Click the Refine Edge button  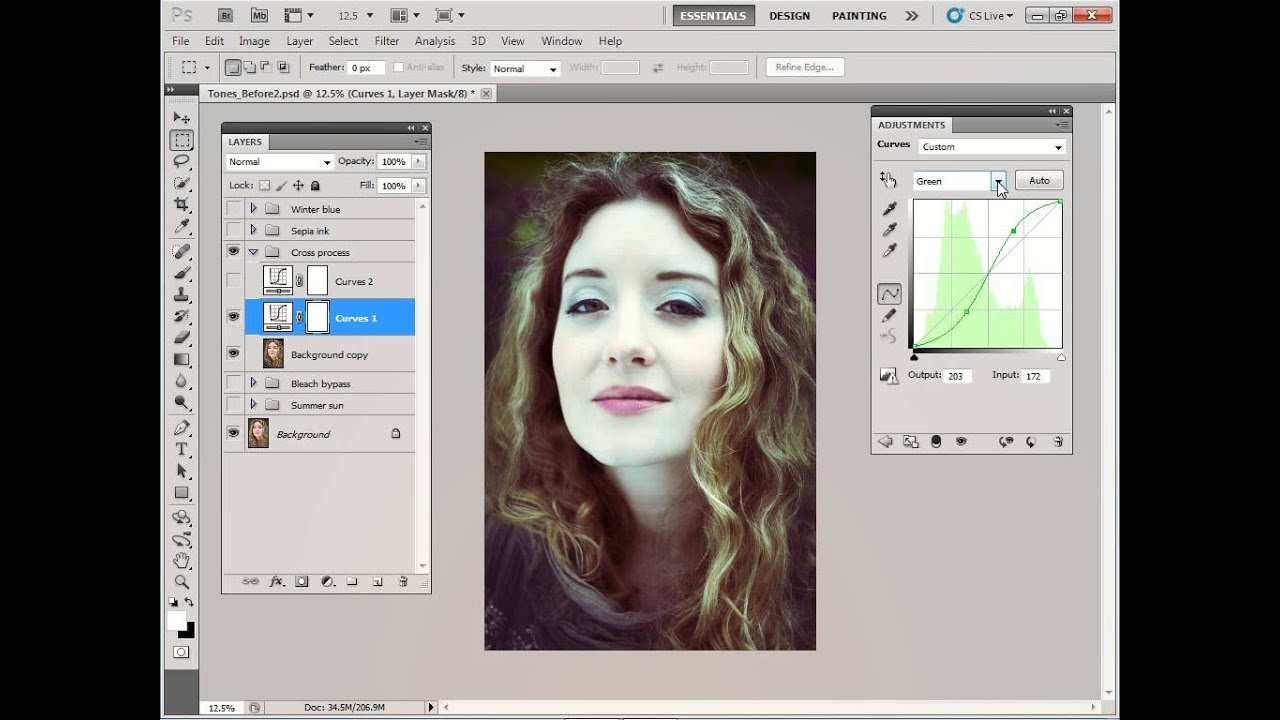click(x=805, y=67)
